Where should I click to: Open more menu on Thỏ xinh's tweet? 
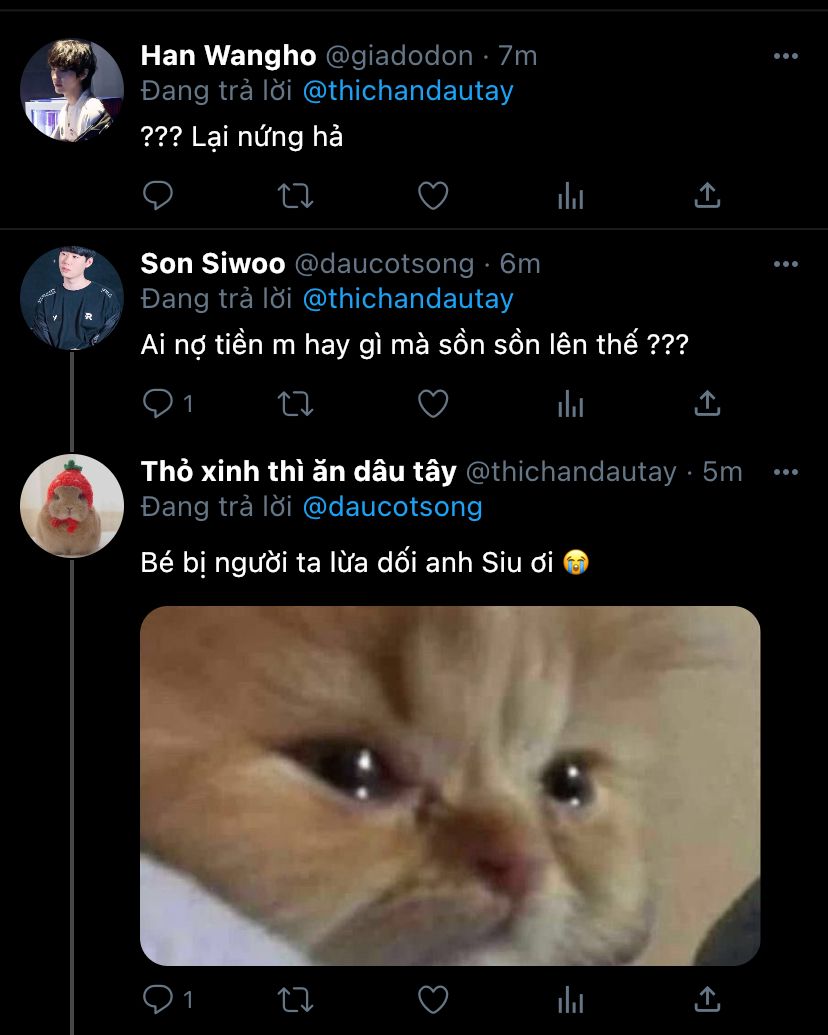tap(786, 472)
